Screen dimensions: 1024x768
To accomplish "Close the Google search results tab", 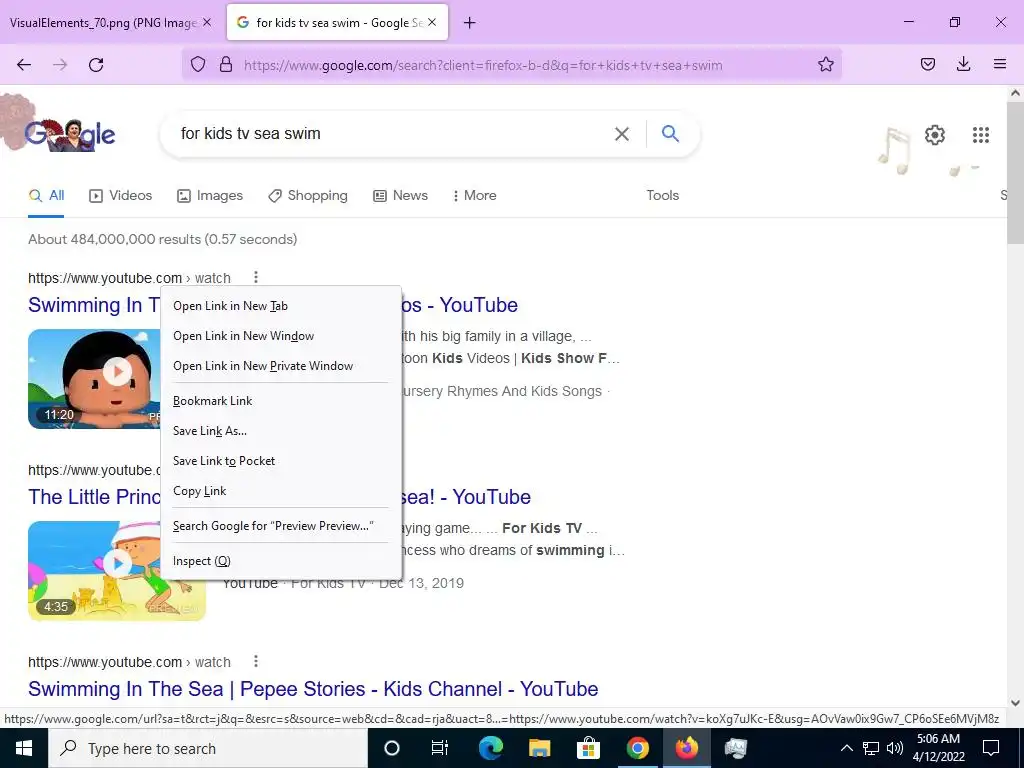I will pos(432,22).
